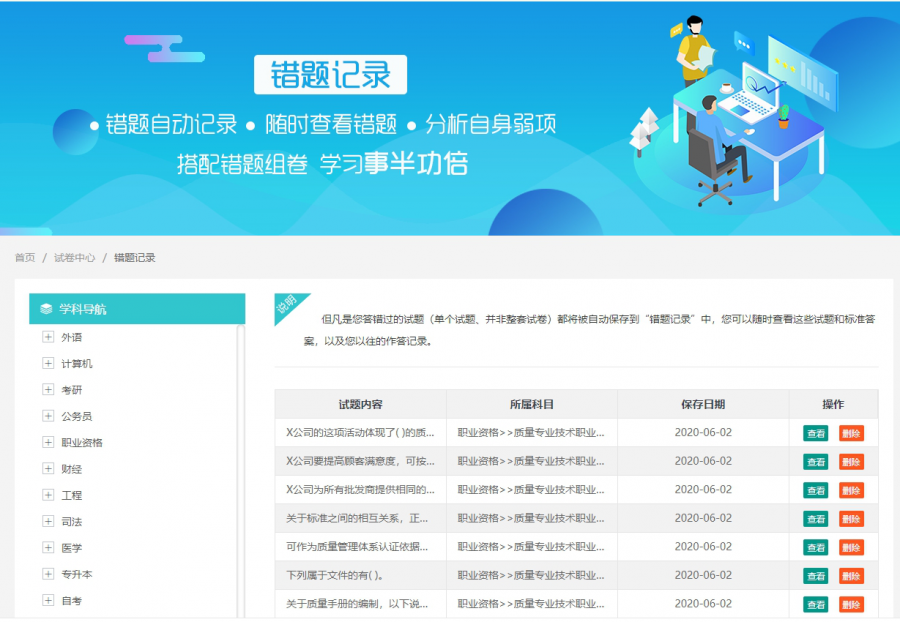View the question 'X公司的这项活动体现了'

pos(815,433)
